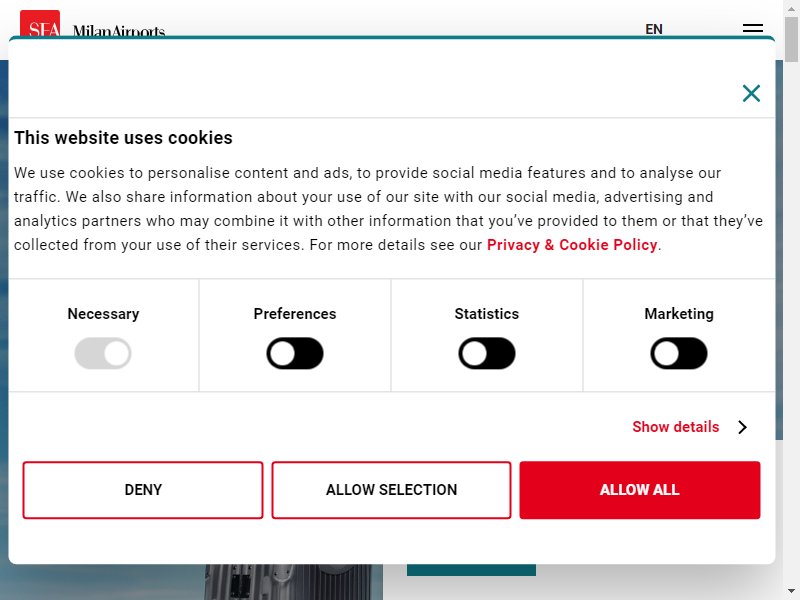Turn on the Marketing cookie switch
Image resolution: width=800 pixels, height=600 pixels.
679,353
